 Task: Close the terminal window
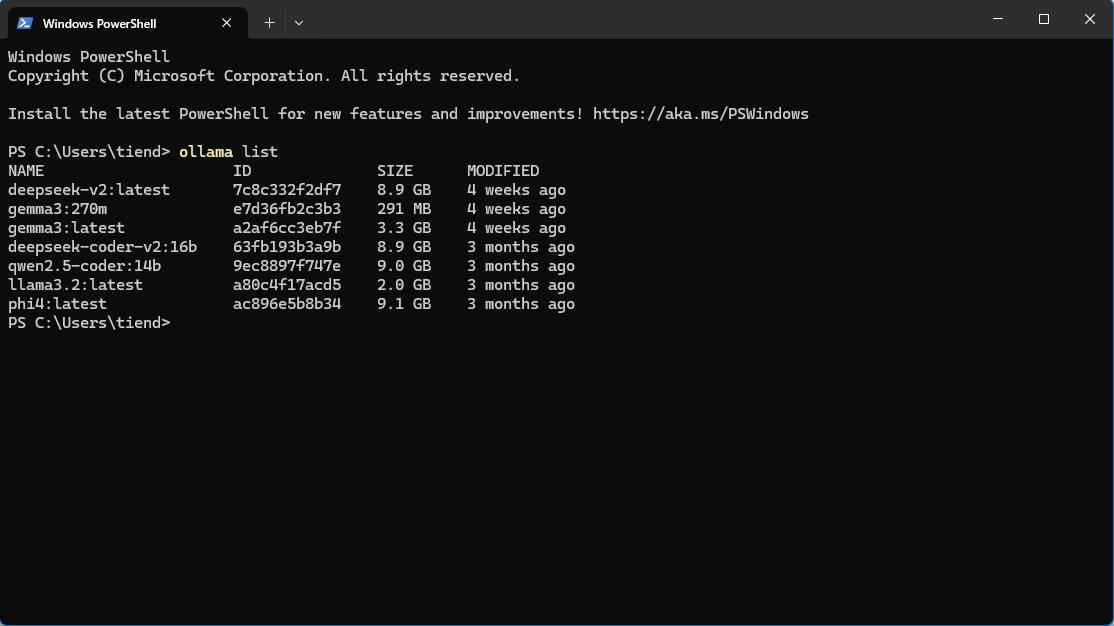1090,19
